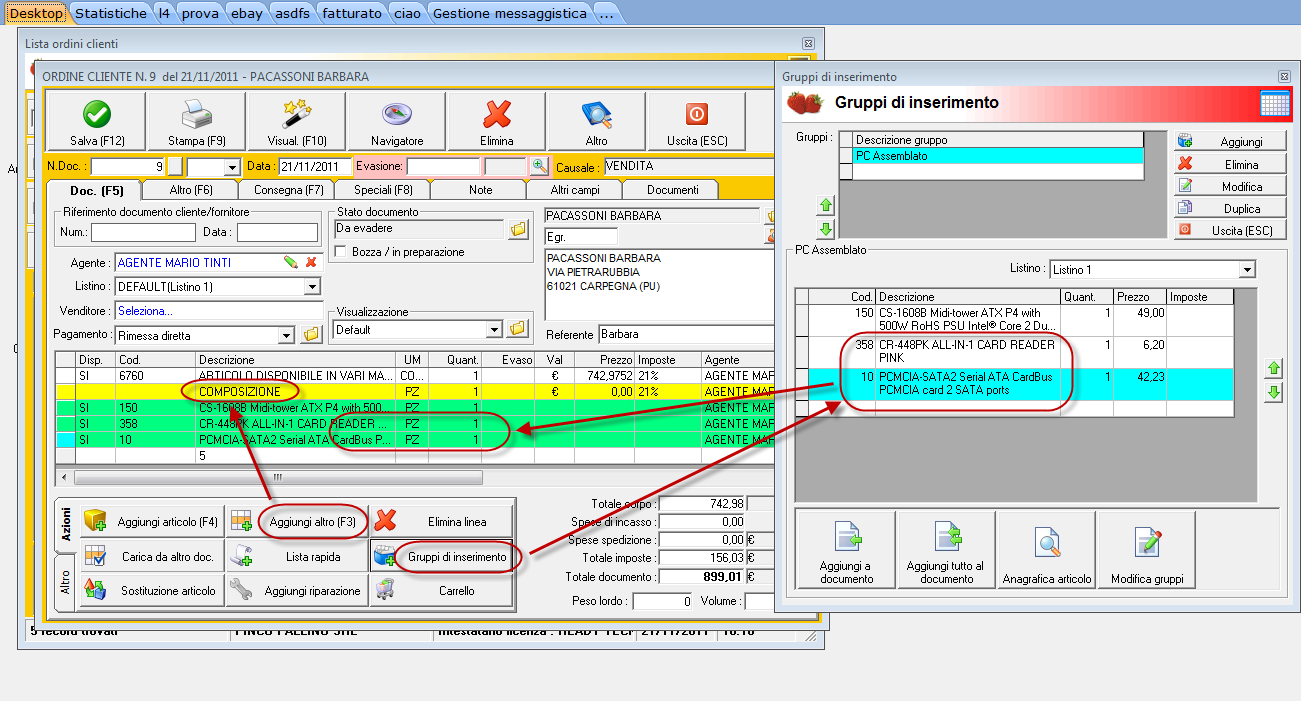Image resolution: width=1301 pixels, height=701 pixels.
Task: Click the Salva (F12) green checkmark icon
Action: pyautogui.click(x=97, y=114)
